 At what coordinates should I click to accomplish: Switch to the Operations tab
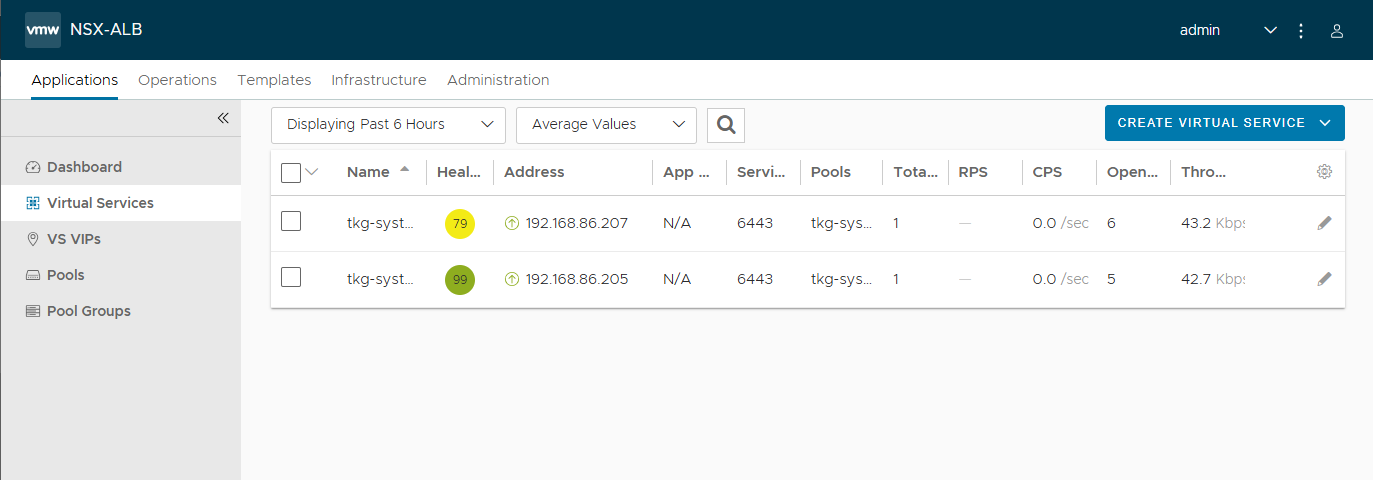[177, 80]
